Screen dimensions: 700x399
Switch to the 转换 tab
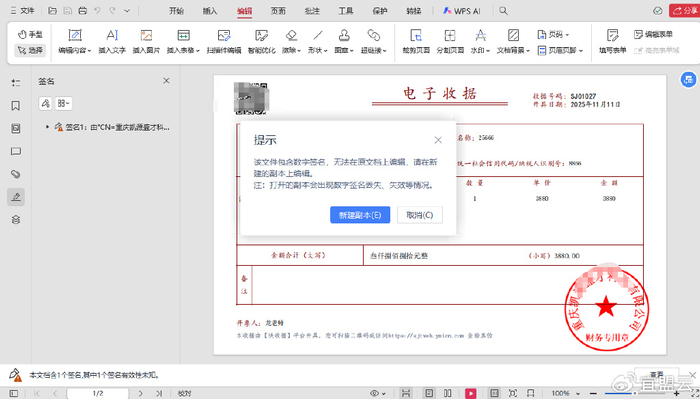pyautogui.click(x=414, y=11)
